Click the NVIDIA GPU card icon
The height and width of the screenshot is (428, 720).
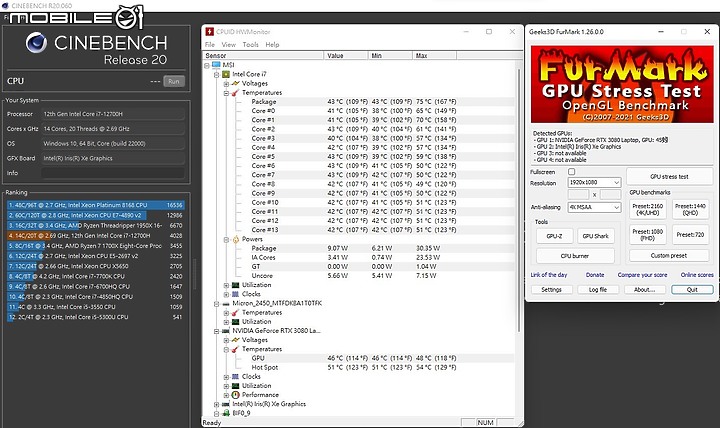point(226,331)
